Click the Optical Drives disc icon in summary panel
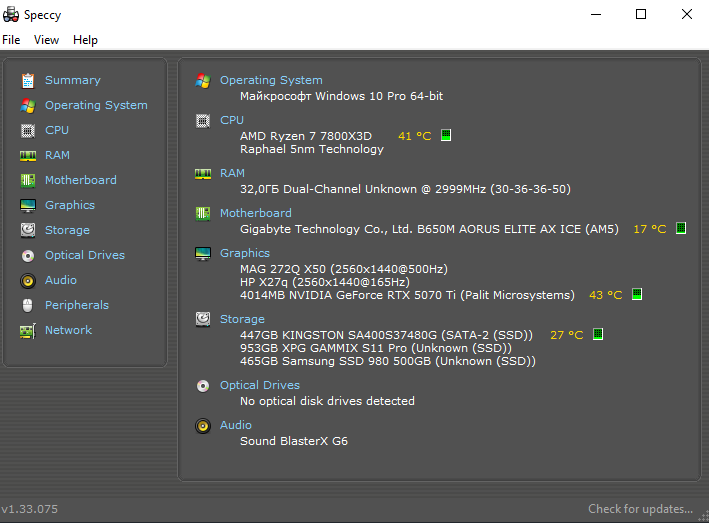 (x=203, y=386)
